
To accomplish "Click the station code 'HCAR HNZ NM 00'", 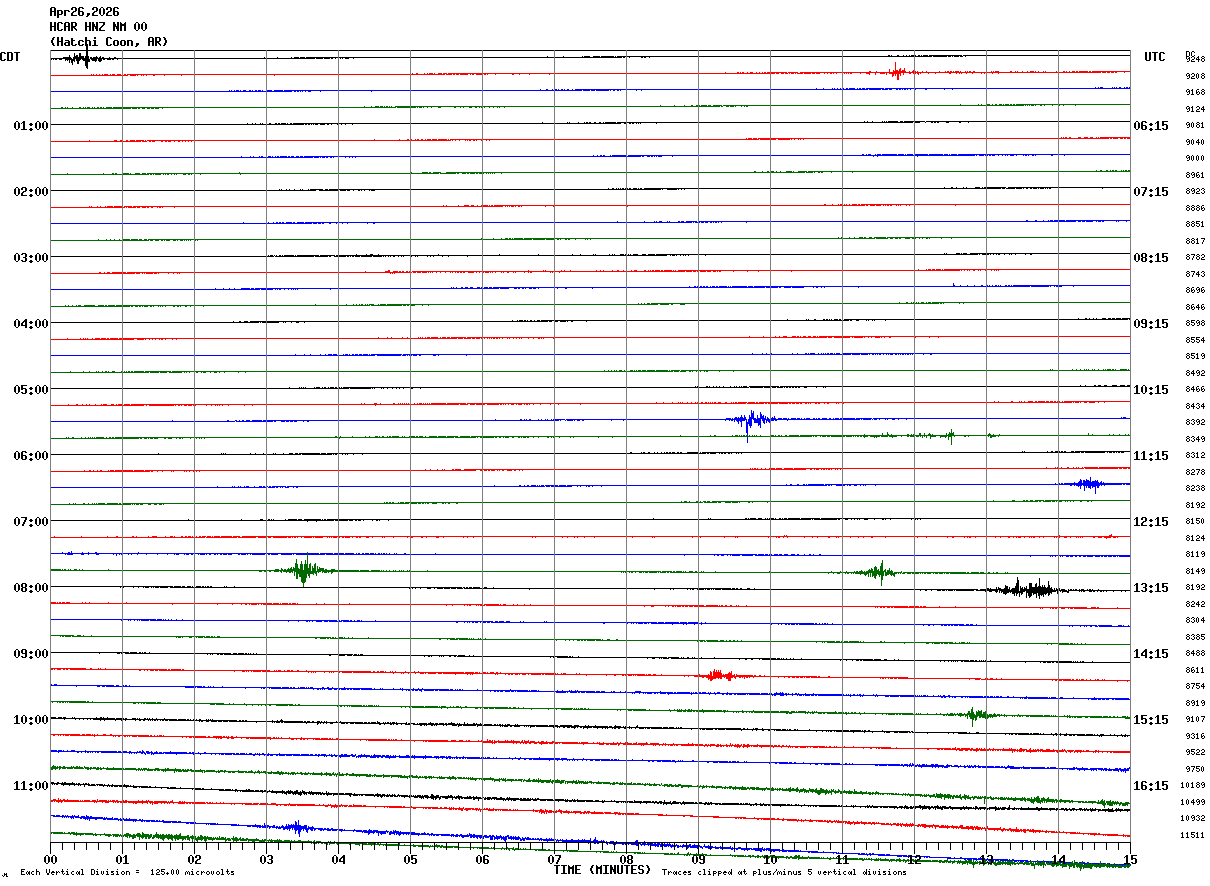I will click(98, 27).
